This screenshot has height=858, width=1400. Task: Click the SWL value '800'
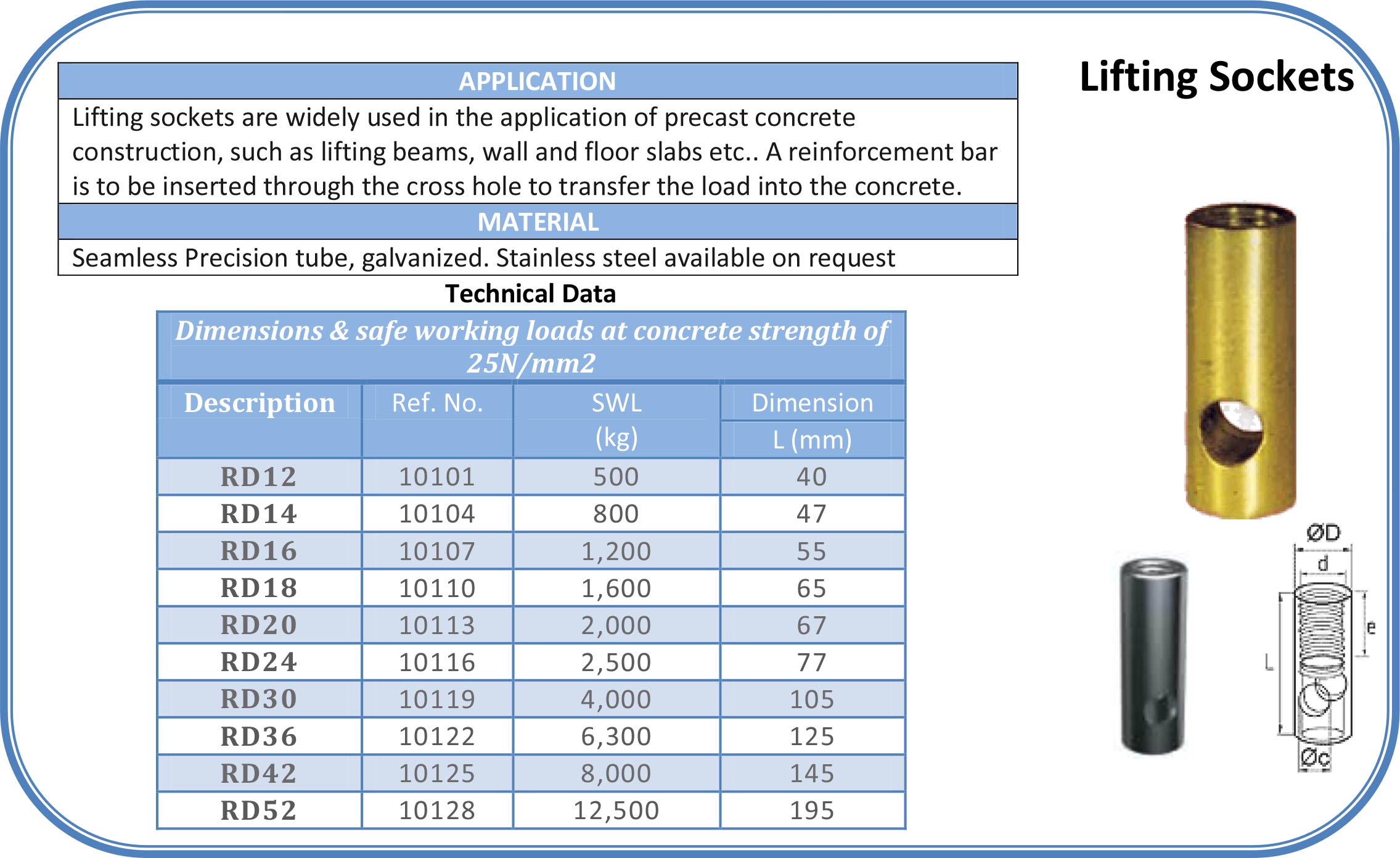pos(616,514)
